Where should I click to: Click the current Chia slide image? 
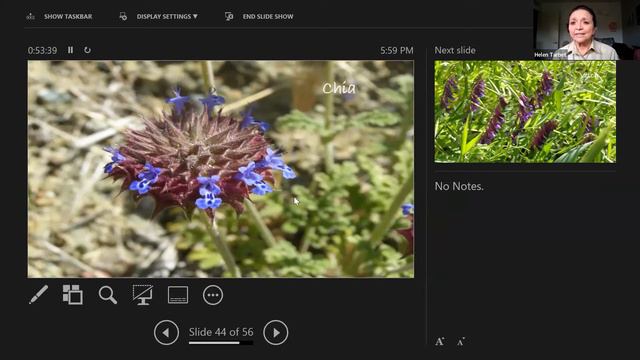click(221, 169)
